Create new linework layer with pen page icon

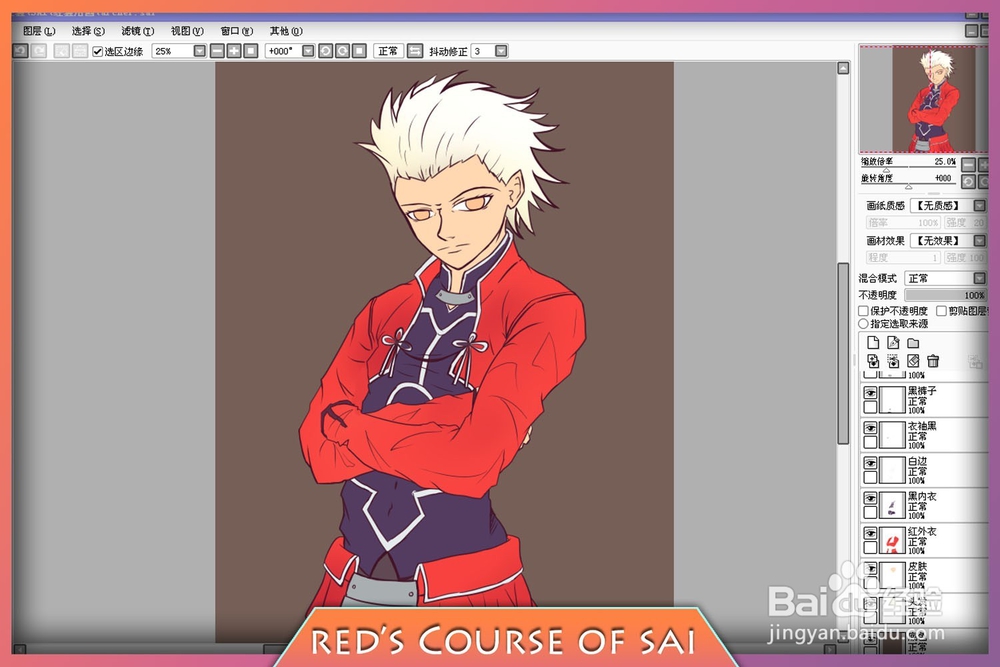point(893,342)
